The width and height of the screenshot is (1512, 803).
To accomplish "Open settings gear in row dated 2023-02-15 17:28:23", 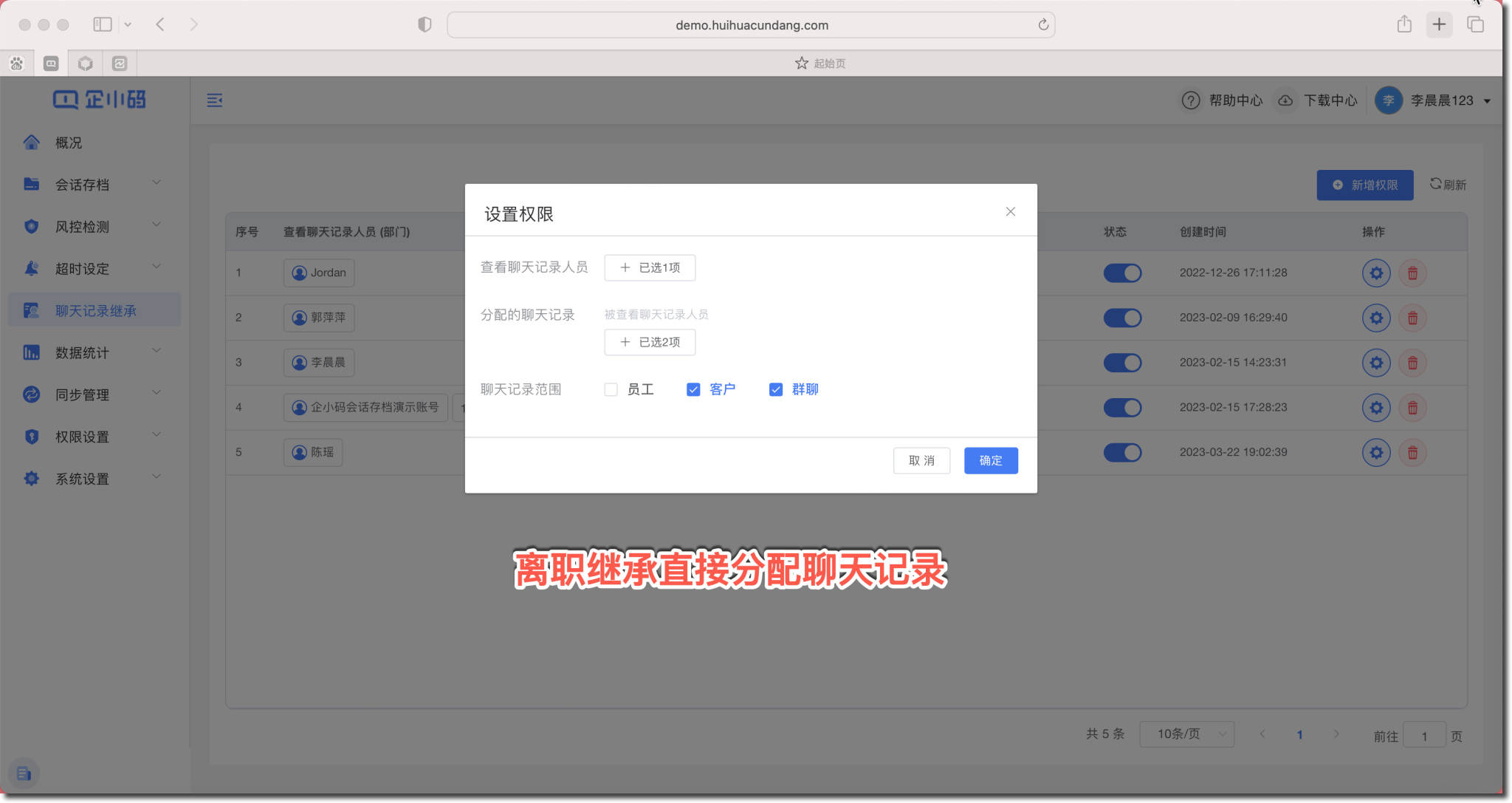I will (1376, 408).
